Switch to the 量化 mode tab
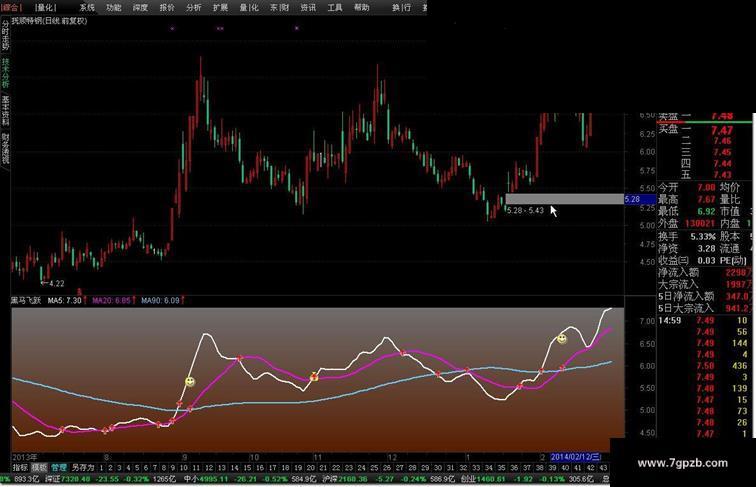756x487 pixels. 46,7
